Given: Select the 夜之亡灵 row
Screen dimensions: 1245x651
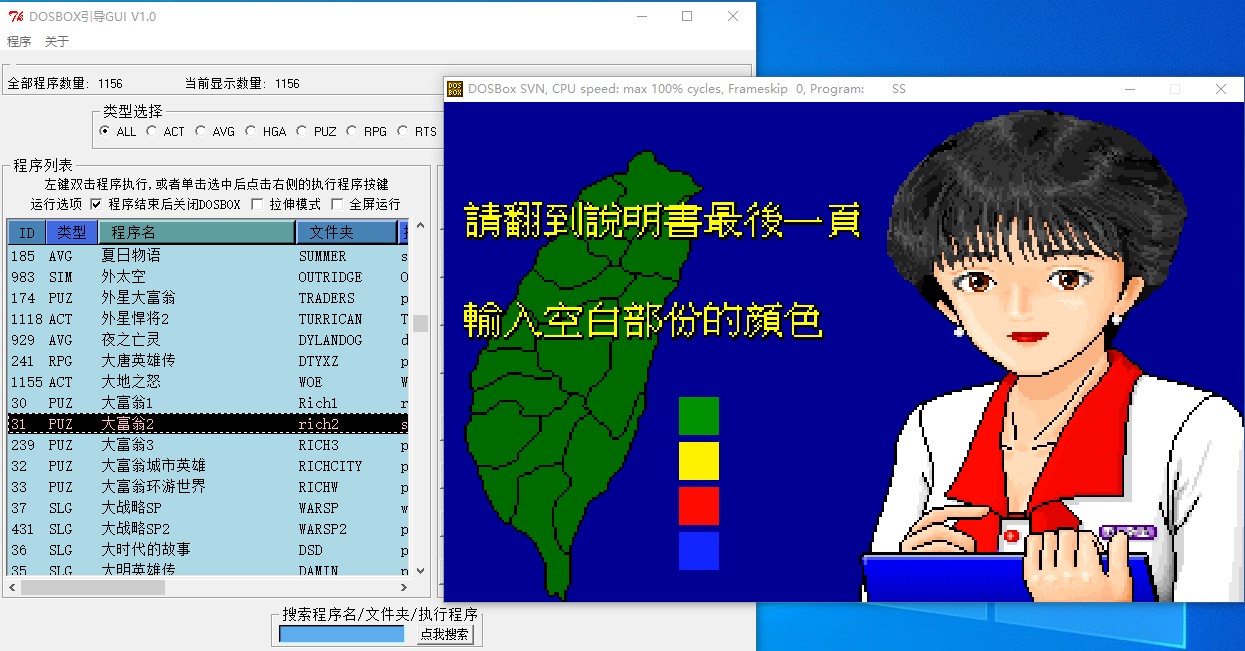Looking at the screenshot, I should point(208,340).
